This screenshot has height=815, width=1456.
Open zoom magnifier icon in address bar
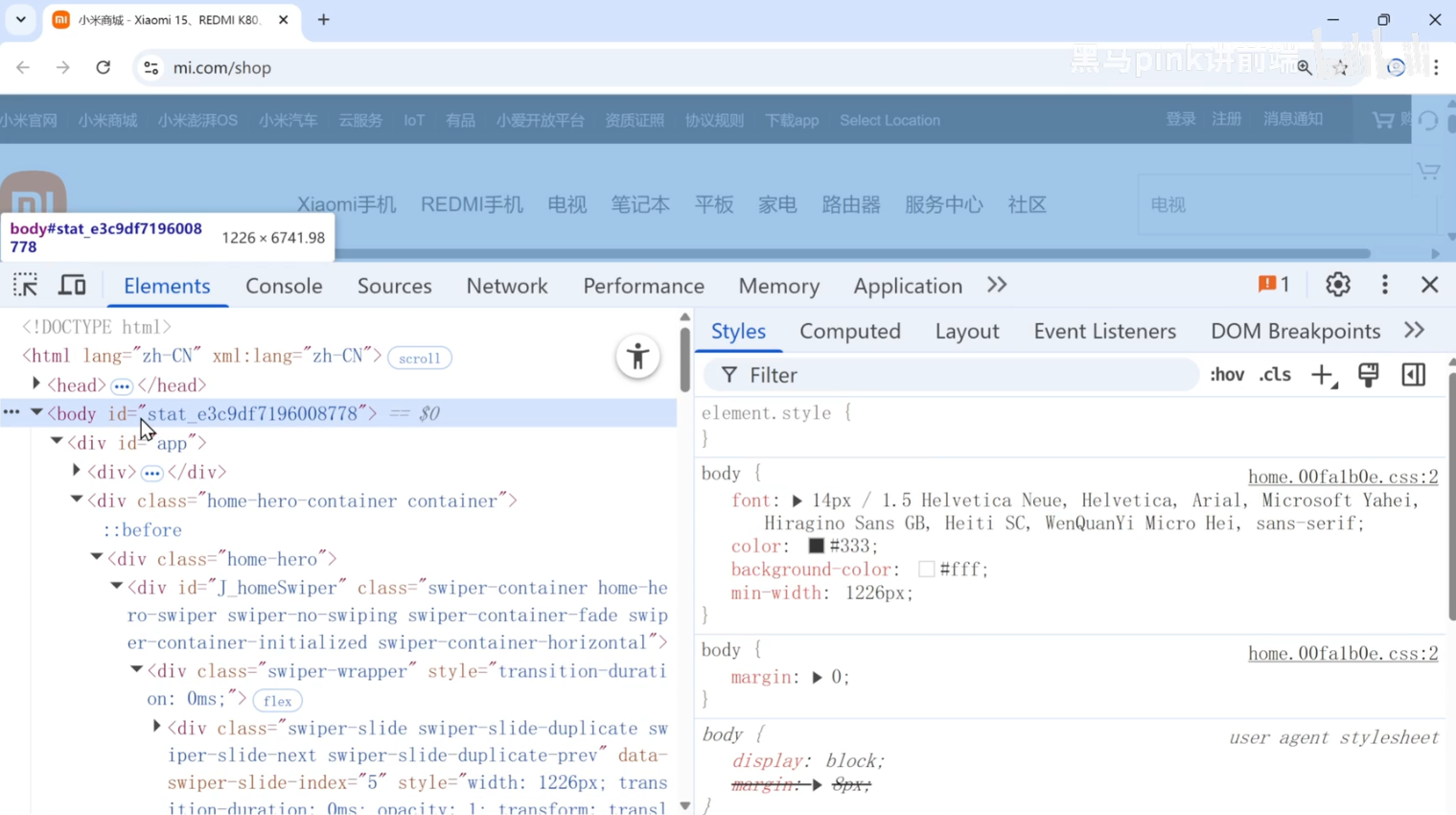(1305, 67)
